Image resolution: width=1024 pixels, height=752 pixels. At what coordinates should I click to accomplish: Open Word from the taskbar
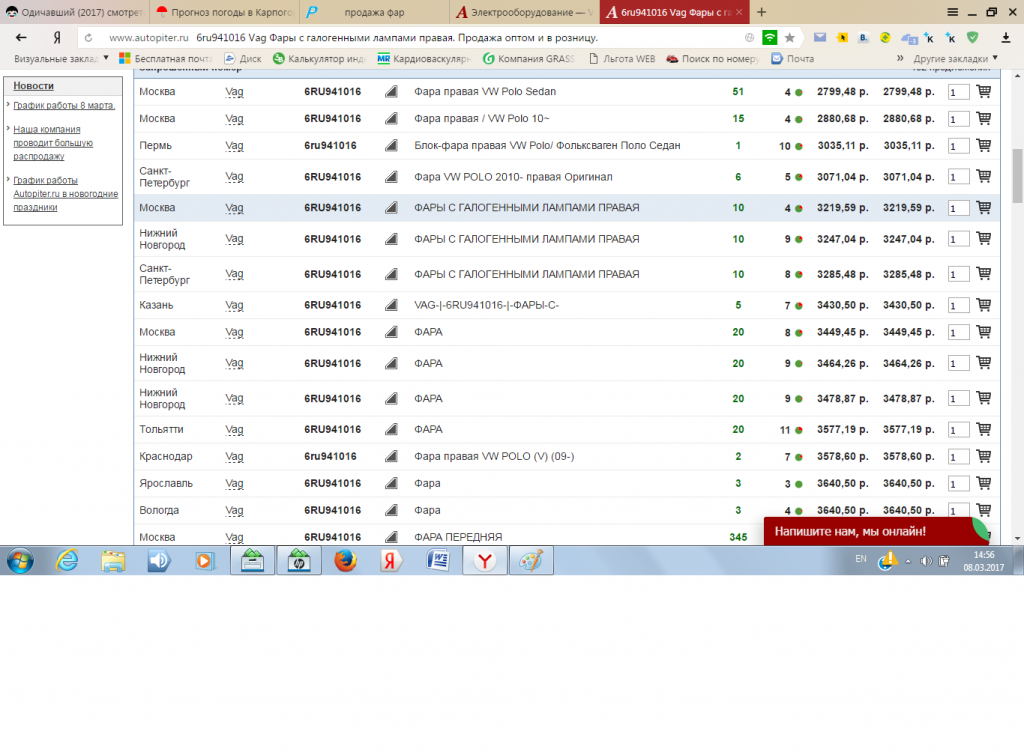(438, 561)
